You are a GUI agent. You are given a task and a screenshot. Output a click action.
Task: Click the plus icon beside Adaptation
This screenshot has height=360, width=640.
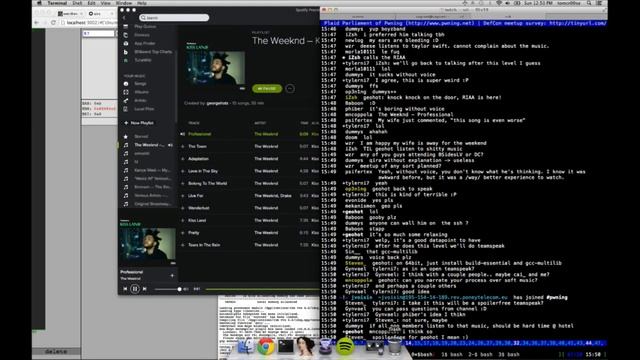[182, 159]
